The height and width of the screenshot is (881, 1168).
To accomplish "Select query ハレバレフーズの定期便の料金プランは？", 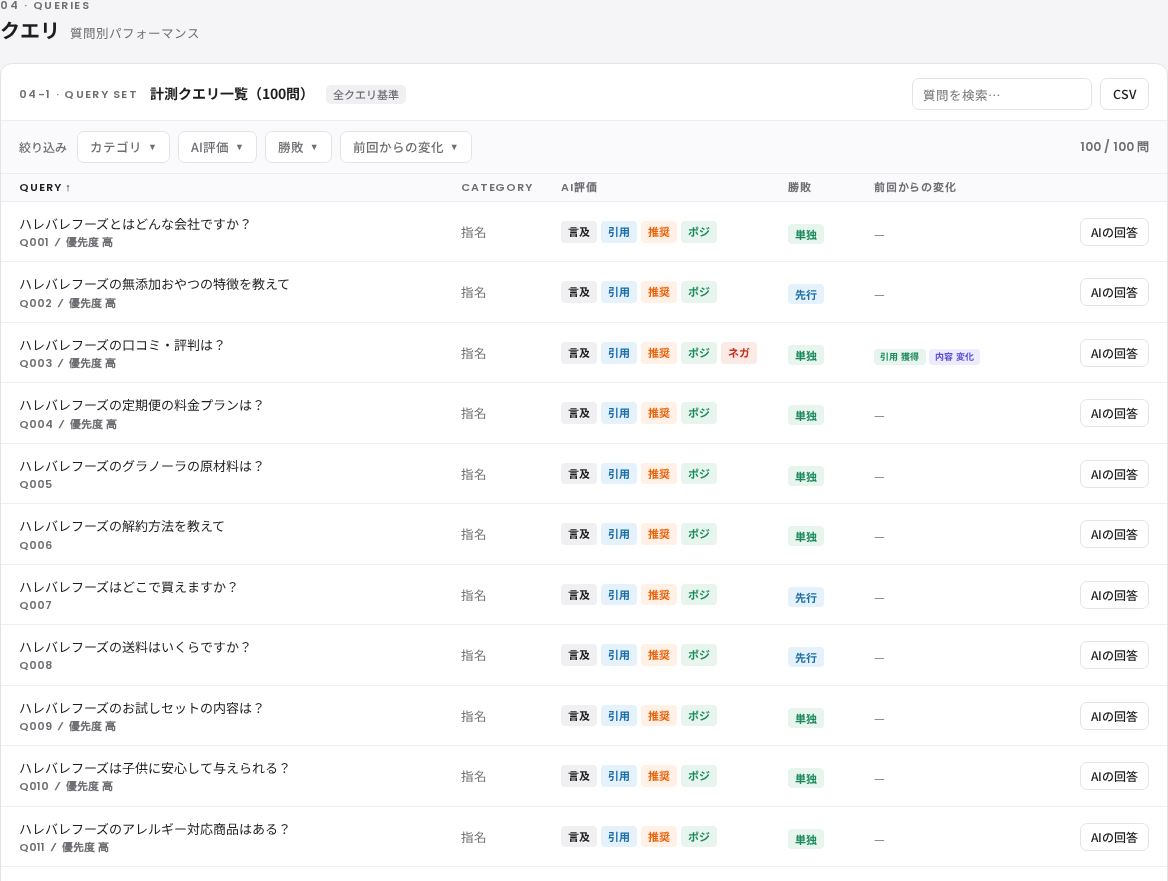I will [x=142, y=406].
